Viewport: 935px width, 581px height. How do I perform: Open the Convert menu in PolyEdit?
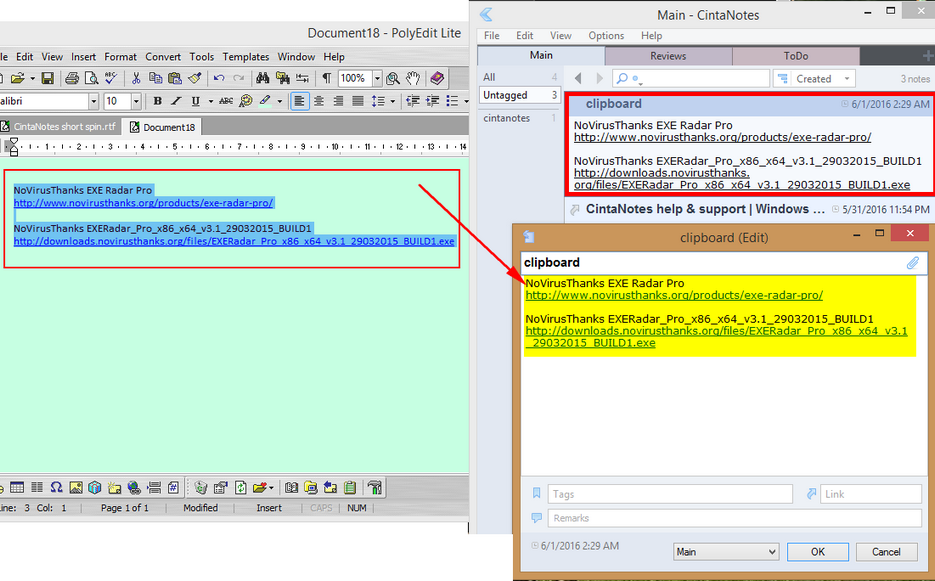(x=163, y=57)
